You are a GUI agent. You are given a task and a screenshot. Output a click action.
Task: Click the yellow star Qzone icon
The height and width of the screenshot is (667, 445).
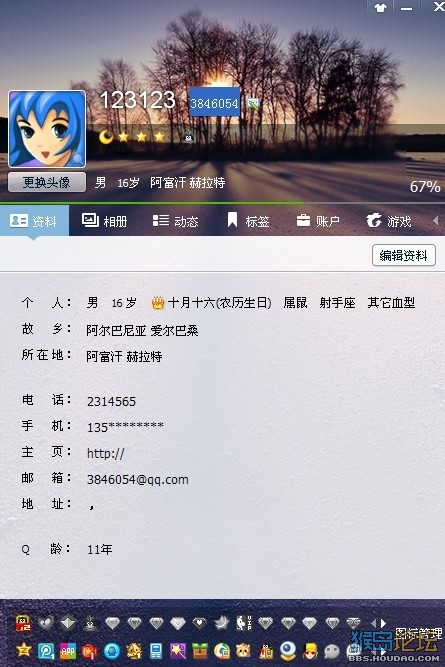tap(24, 650)
